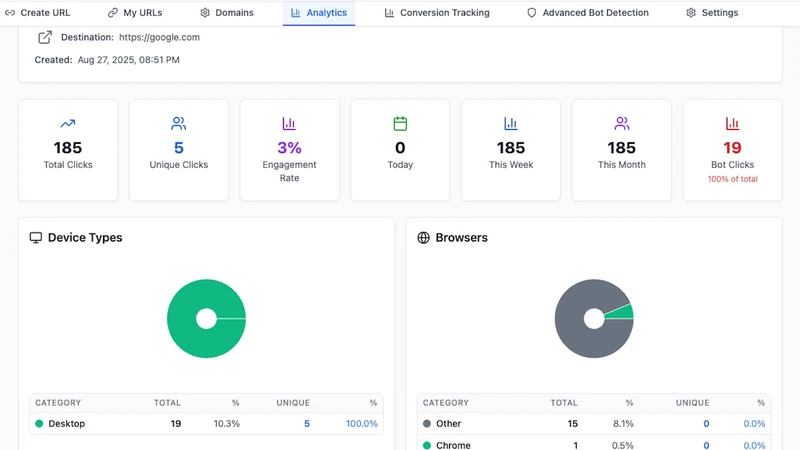This screenshot has height=450, width=800.
Task: Click the Device Types heading
Action: (x=85, y=238)
